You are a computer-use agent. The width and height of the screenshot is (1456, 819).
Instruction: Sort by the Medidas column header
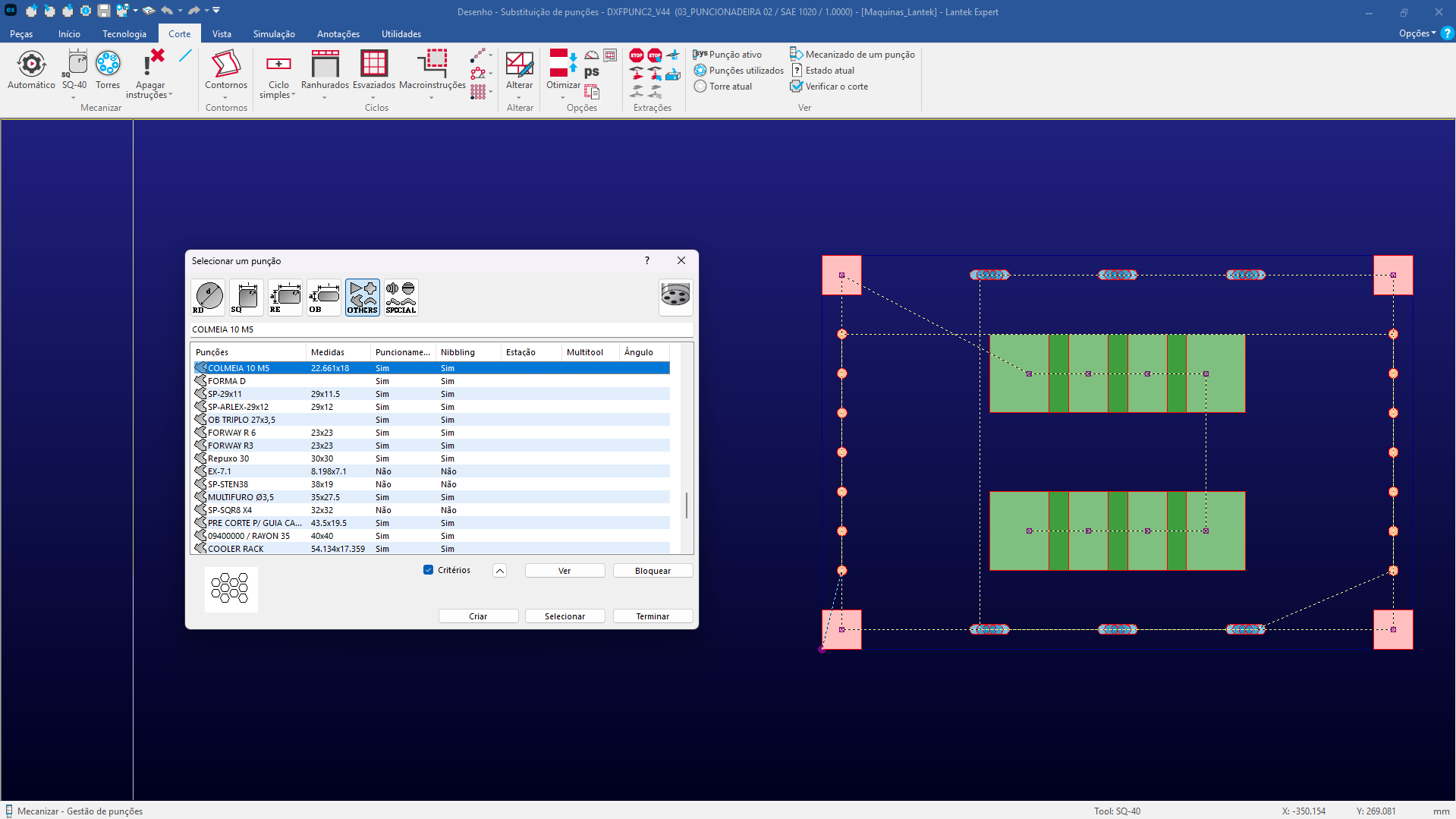tap(338, 352)
